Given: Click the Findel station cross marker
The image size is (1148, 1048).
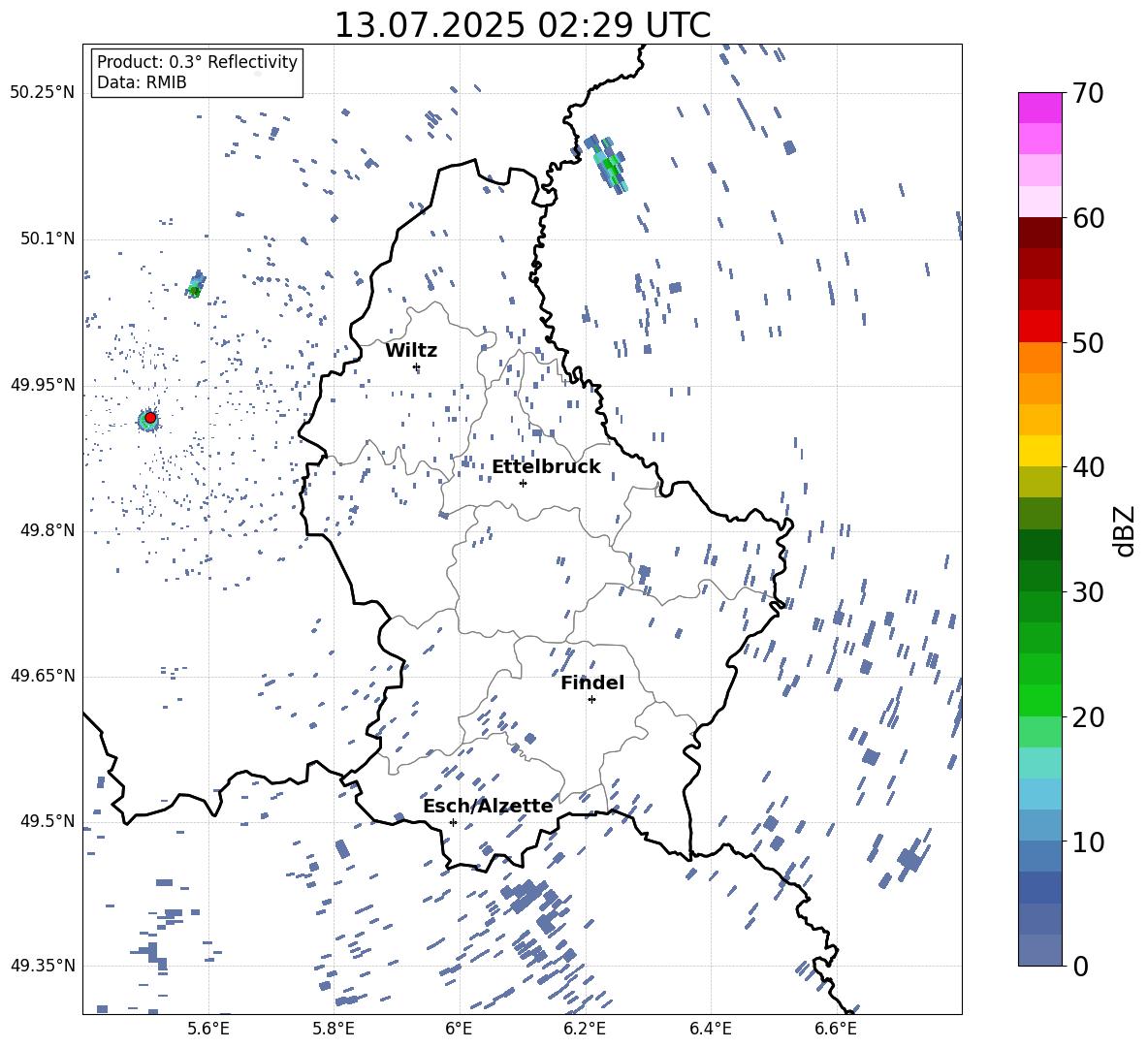Looking at the screenshot, I should (x=591, y=700).
